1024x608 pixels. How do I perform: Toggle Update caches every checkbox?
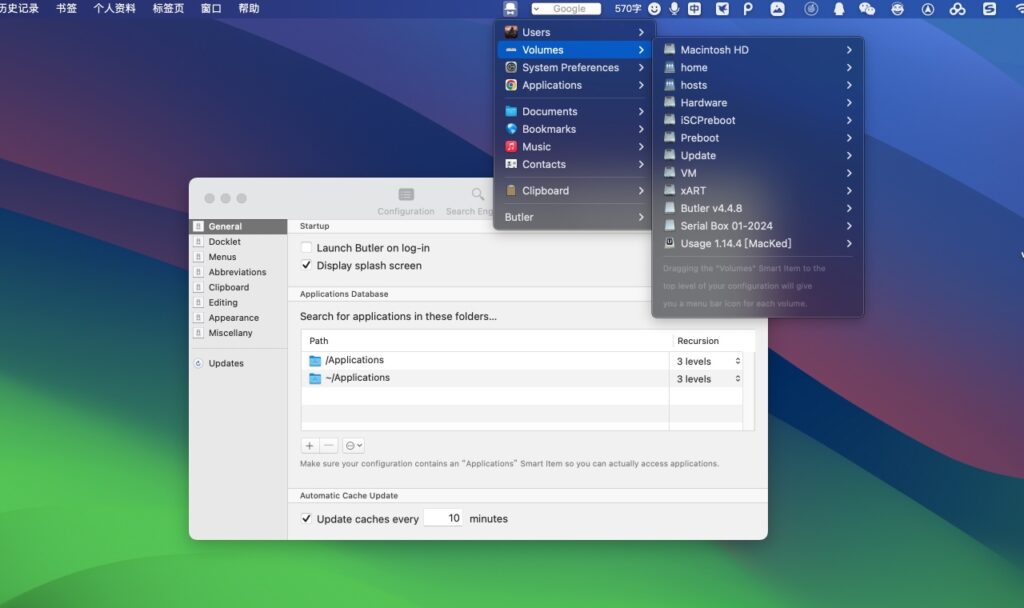307,519
